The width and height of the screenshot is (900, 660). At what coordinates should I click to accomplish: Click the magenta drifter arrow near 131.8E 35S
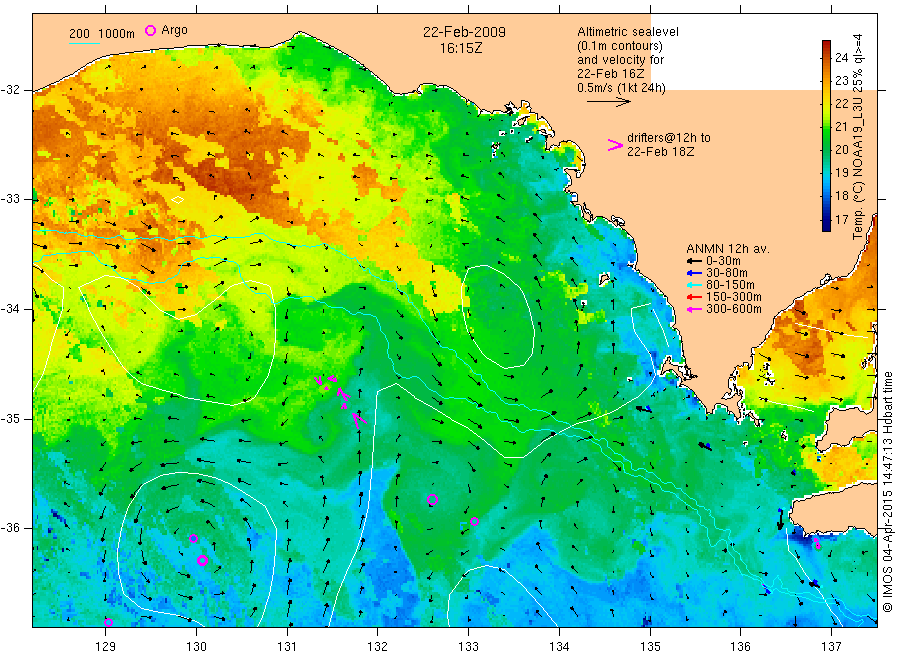[x=359, y=420]
